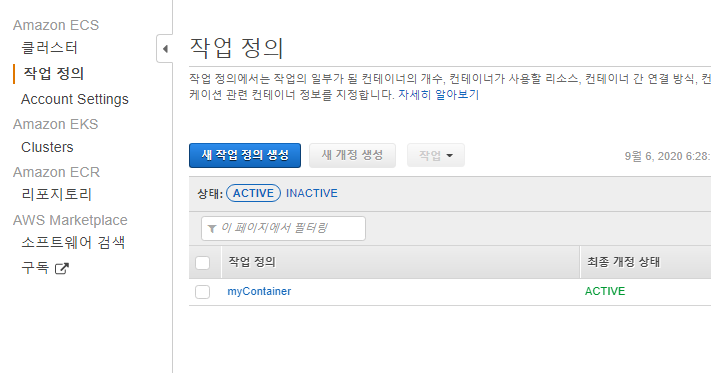Switch to the INACTIVE status filter
Image resolution: width=711 pixels, height=373 pixels.
tap(312, 193)
